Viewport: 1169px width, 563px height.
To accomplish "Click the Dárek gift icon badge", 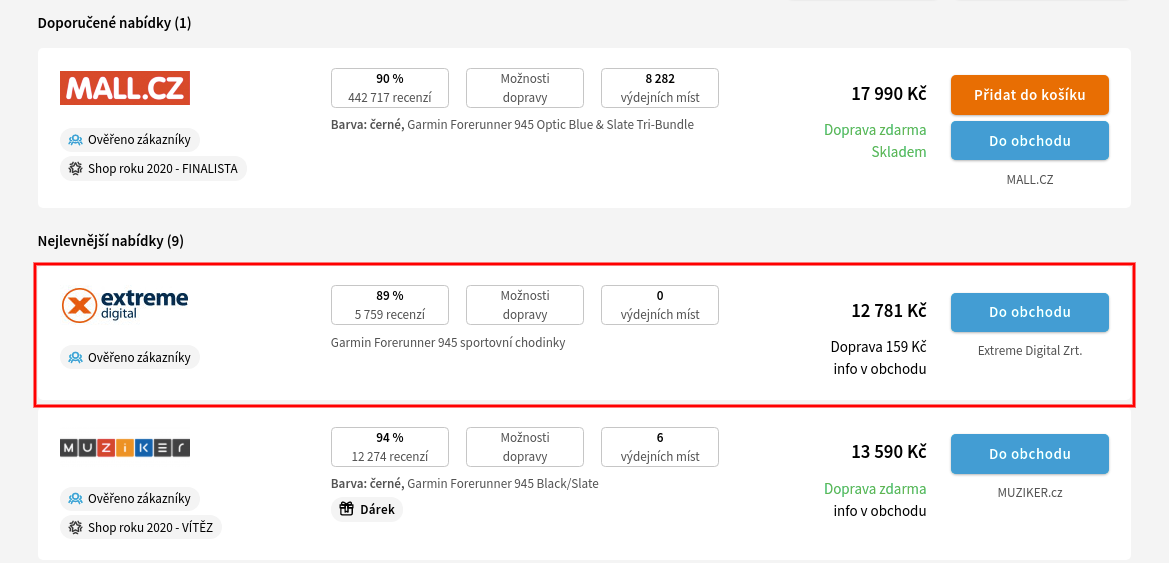I will [367, 510].
